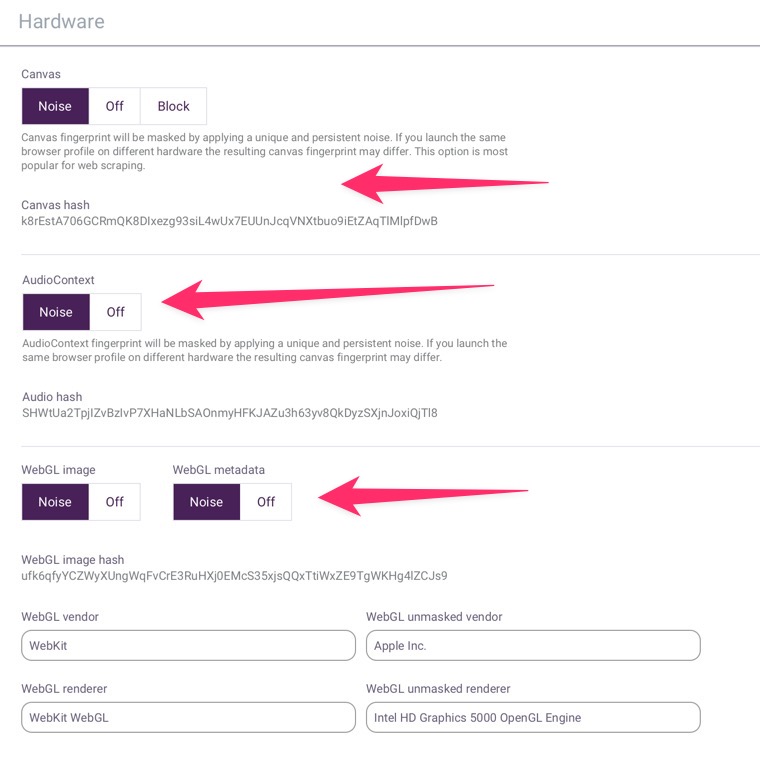Turn Canvas fingerprint masking Off
Viewport: 760px width, 767px height.
114,106
